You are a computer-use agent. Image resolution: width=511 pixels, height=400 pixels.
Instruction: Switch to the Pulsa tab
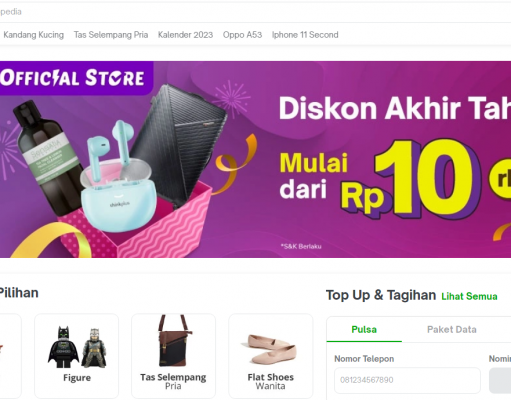click(364, 329)
